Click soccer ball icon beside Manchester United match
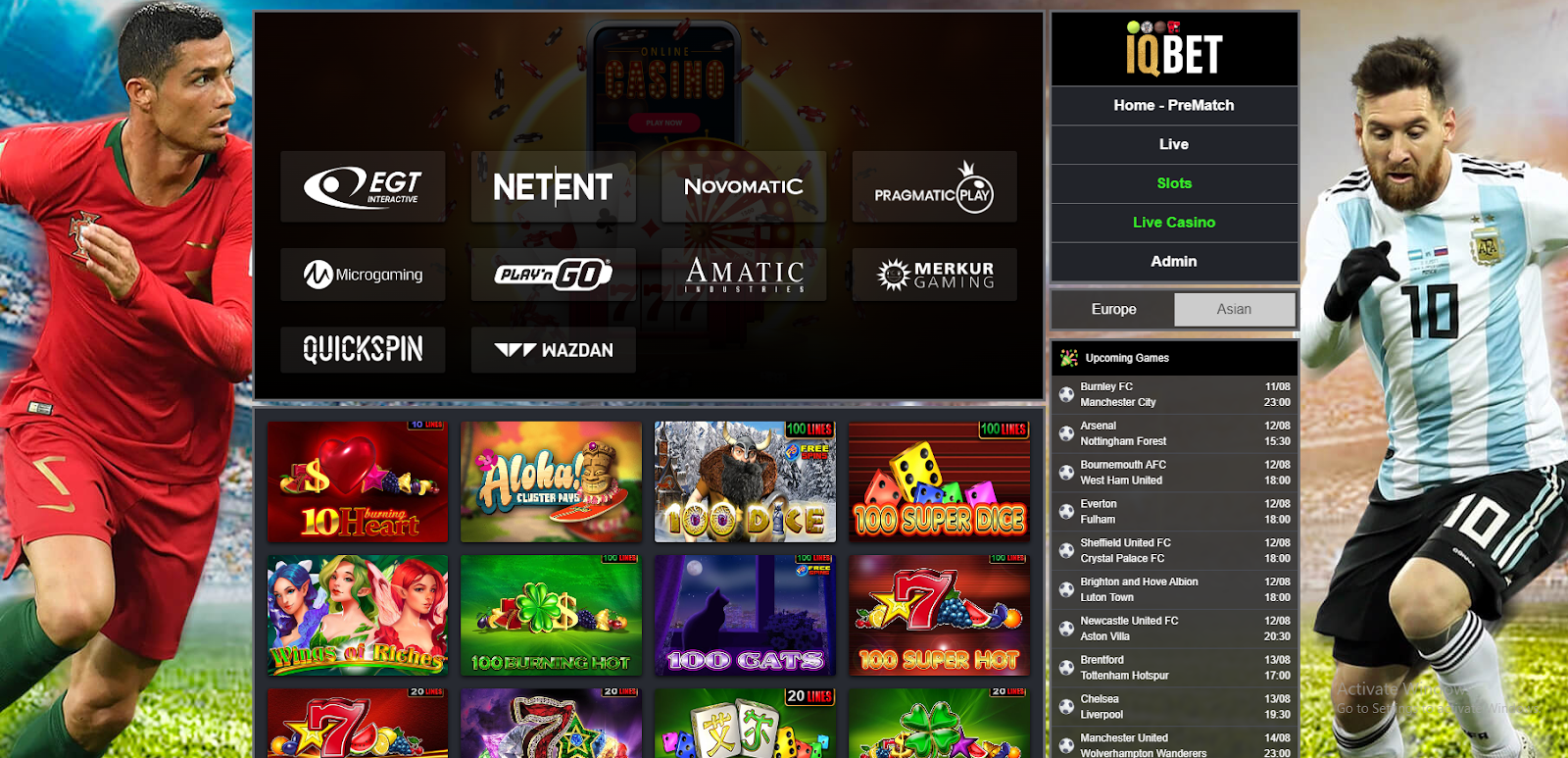The height and width of the screenshot is (758, 1568). tap(1066, 745)
